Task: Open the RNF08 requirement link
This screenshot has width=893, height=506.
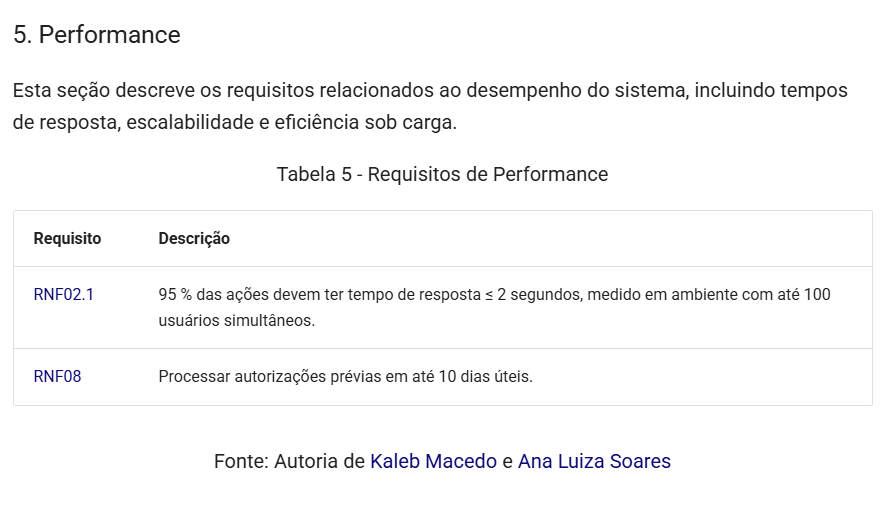Action: pos(57,377)
